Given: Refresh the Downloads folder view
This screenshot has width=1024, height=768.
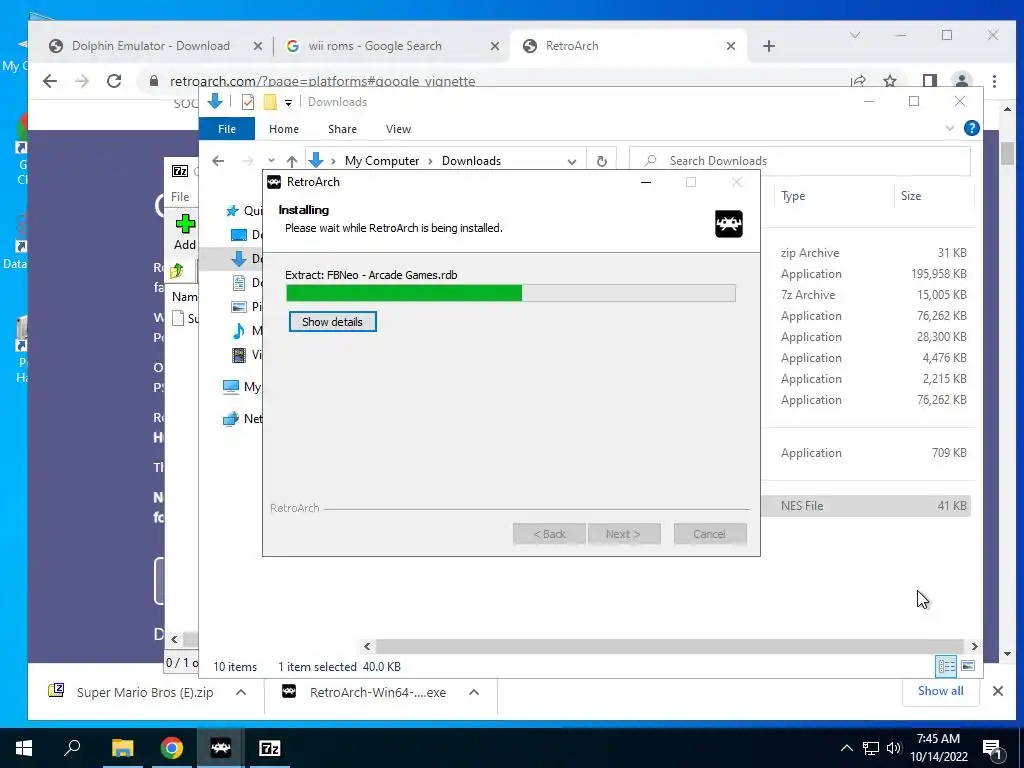Looking at the screenshot, I should pyautogui.click(x=601, y=161).
